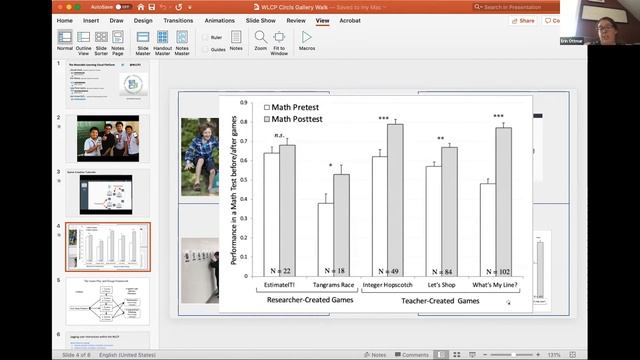The width and height of the screenshot is (640, 360).
Task: Open Notes Page view
Action: click(118, 42)
